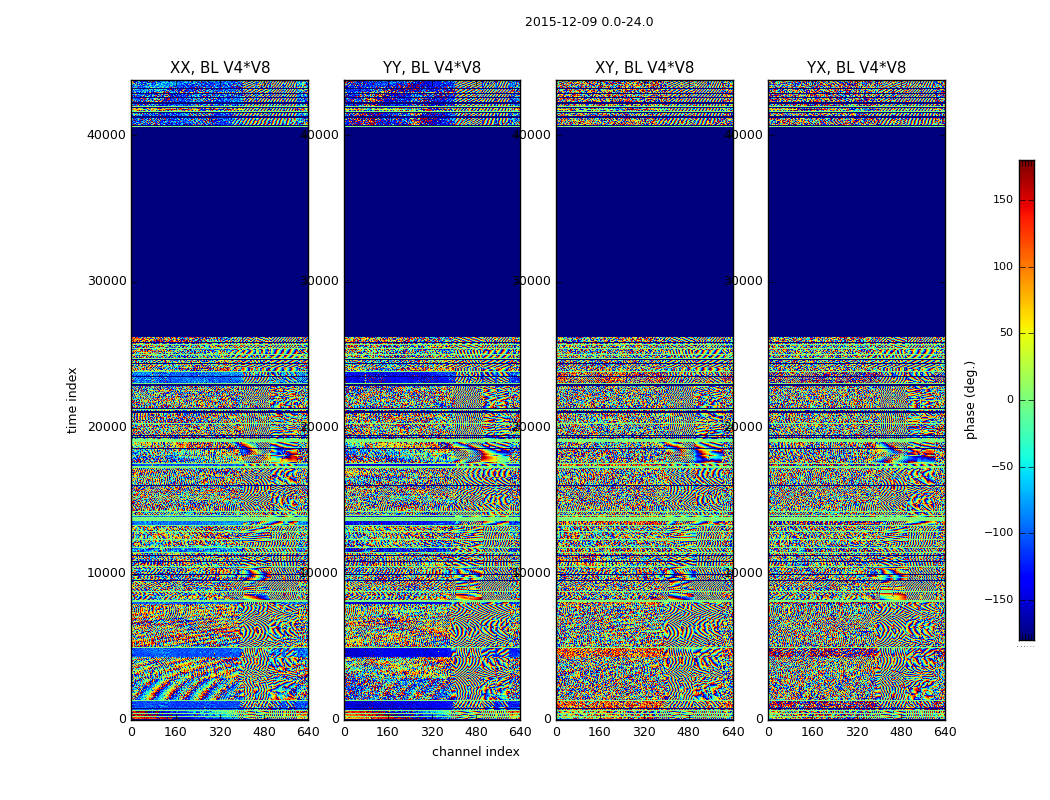Click the 150 tick on the colorbar
Image resolution: width=1050 pixels, height=800 pixels.
point(1002,200)
